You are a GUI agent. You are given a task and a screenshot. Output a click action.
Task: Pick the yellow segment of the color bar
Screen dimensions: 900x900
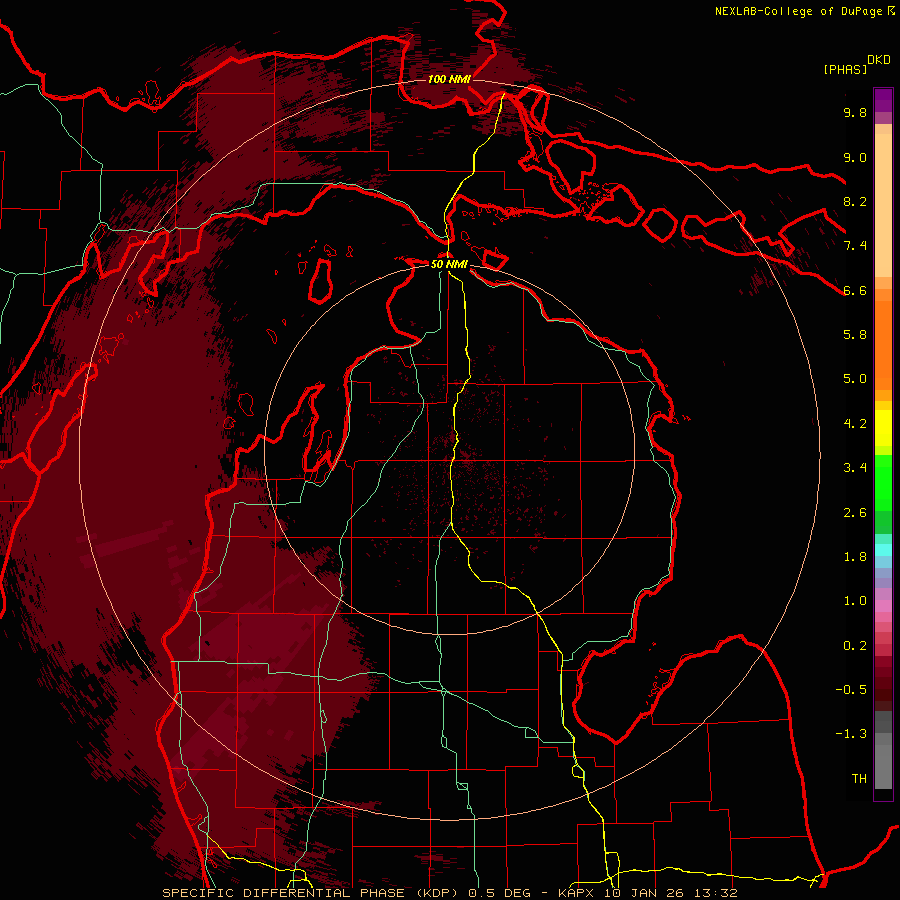pyautogui.click(x=883, y=428)
